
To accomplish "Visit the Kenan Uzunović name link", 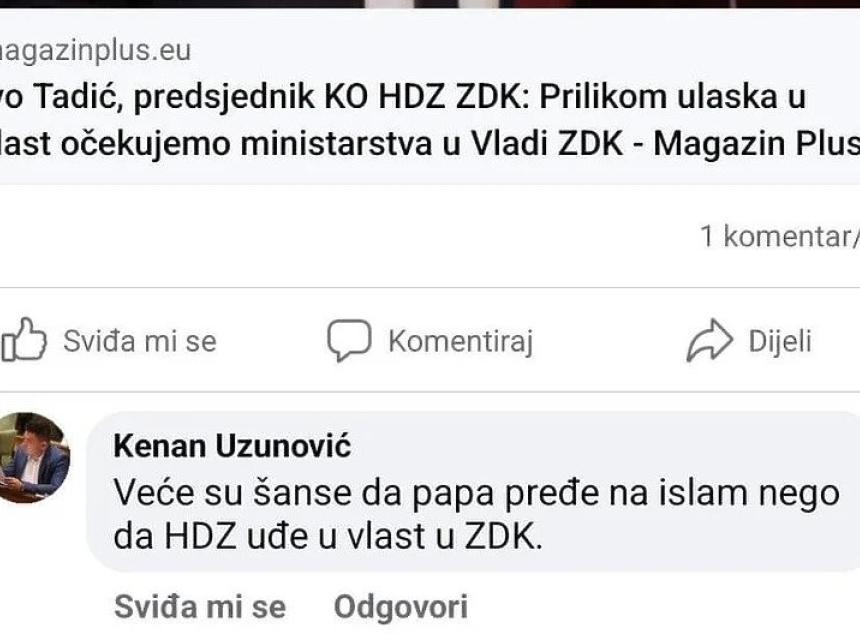I will point(232,446).
